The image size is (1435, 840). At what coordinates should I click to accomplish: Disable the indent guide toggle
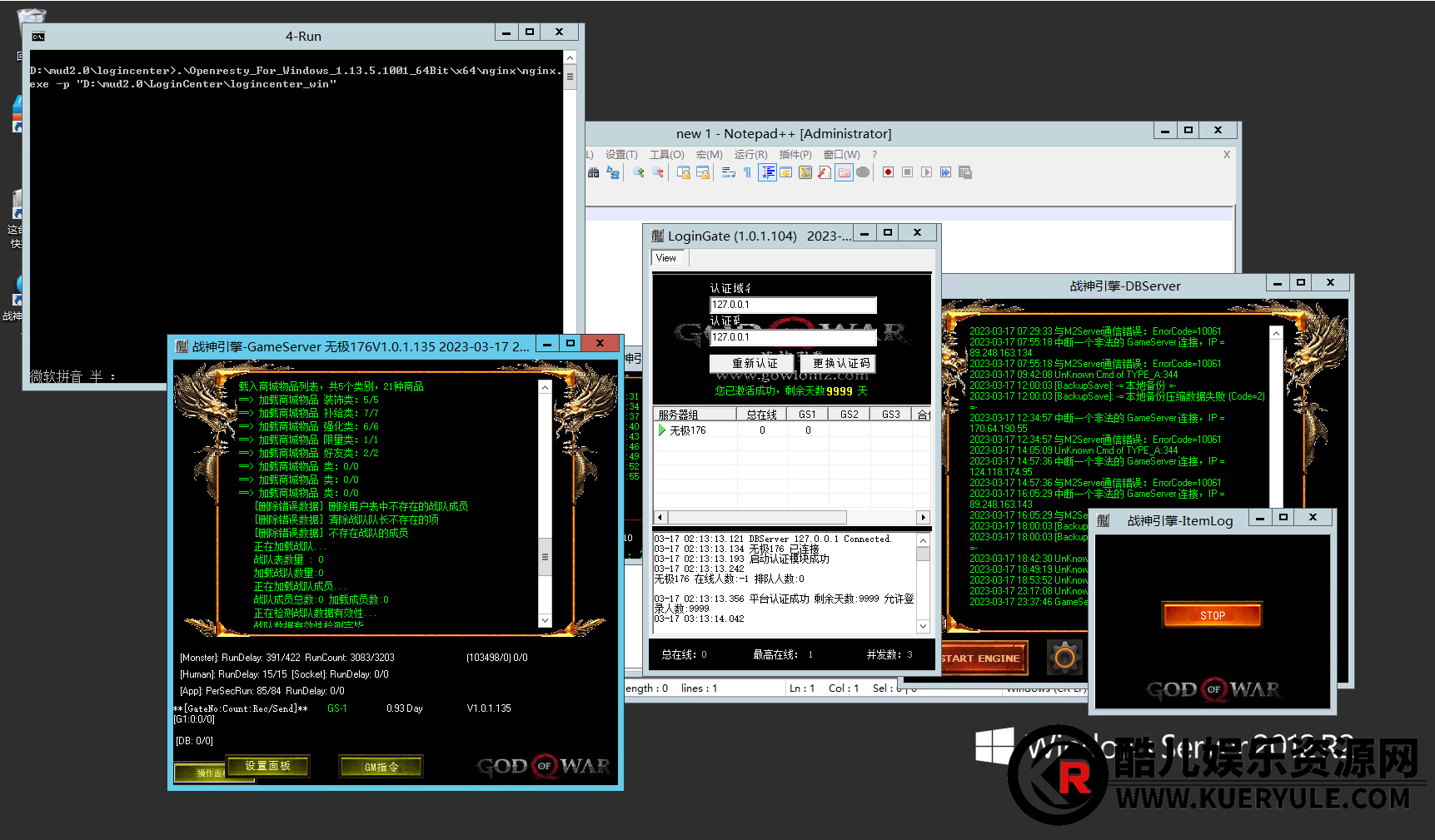pyautogui.click(x=767, y=172)
